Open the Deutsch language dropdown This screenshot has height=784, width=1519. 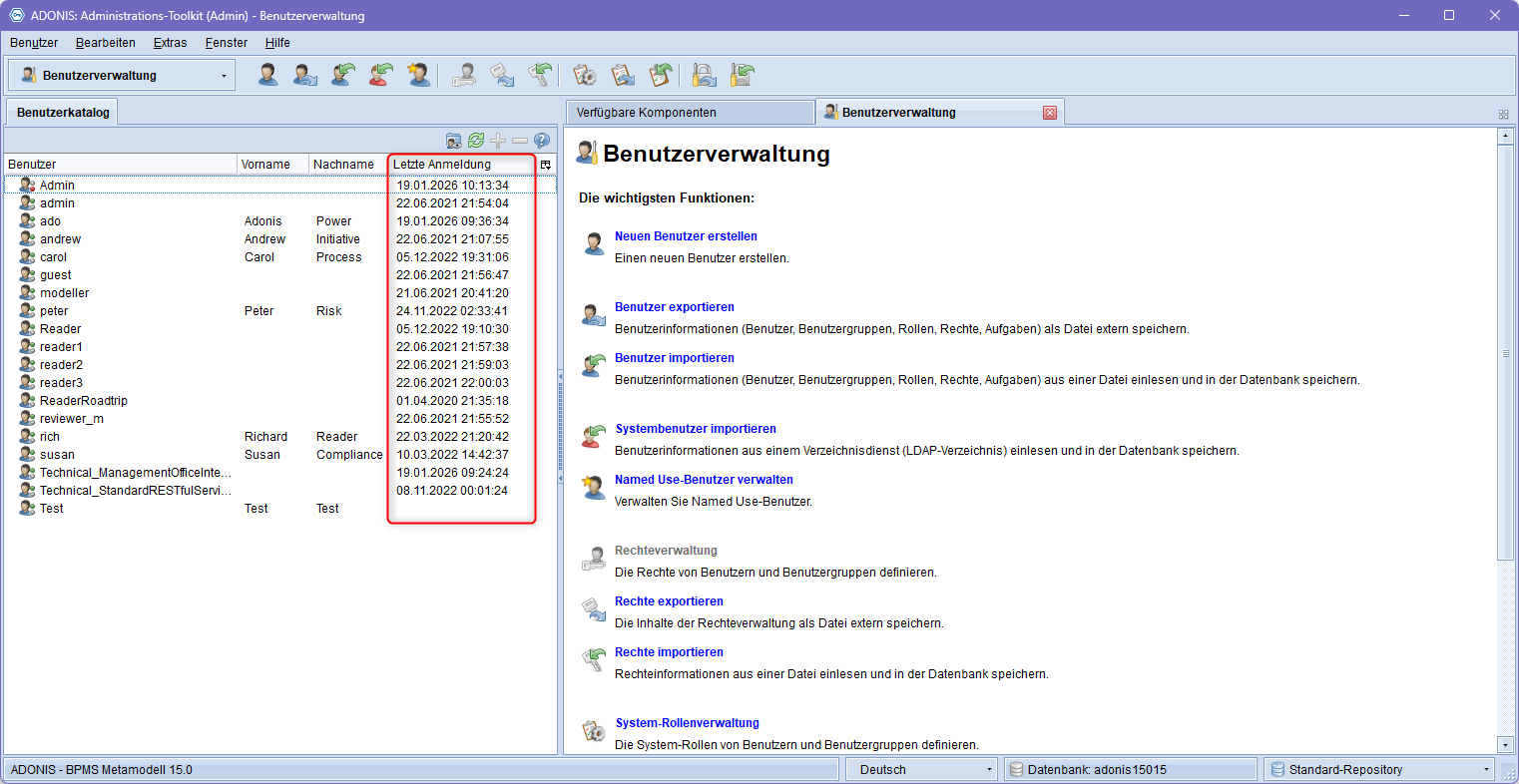click(x=989, y=770)
